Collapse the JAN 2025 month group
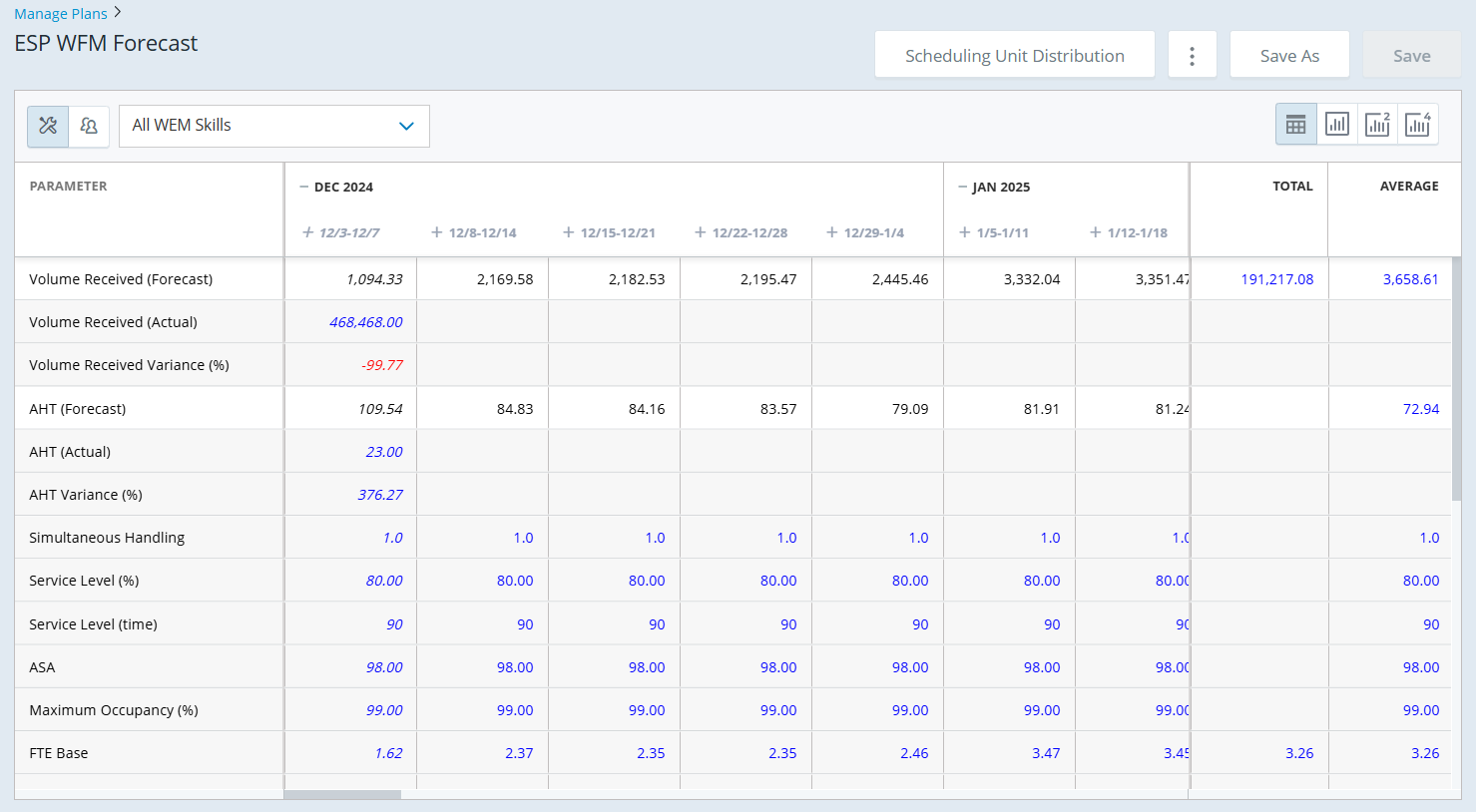The width and height of the screenshot is (1476, 812). tap(963, 188)
